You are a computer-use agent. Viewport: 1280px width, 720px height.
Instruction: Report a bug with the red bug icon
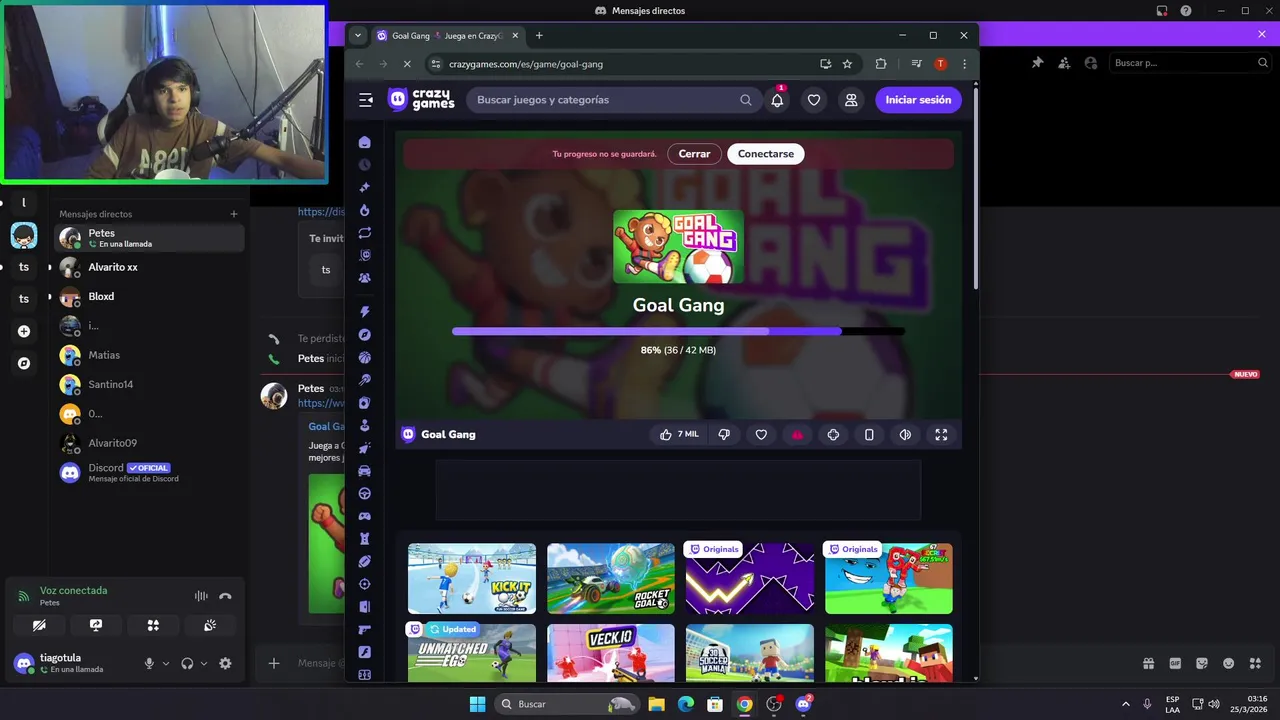click(797, 434)
